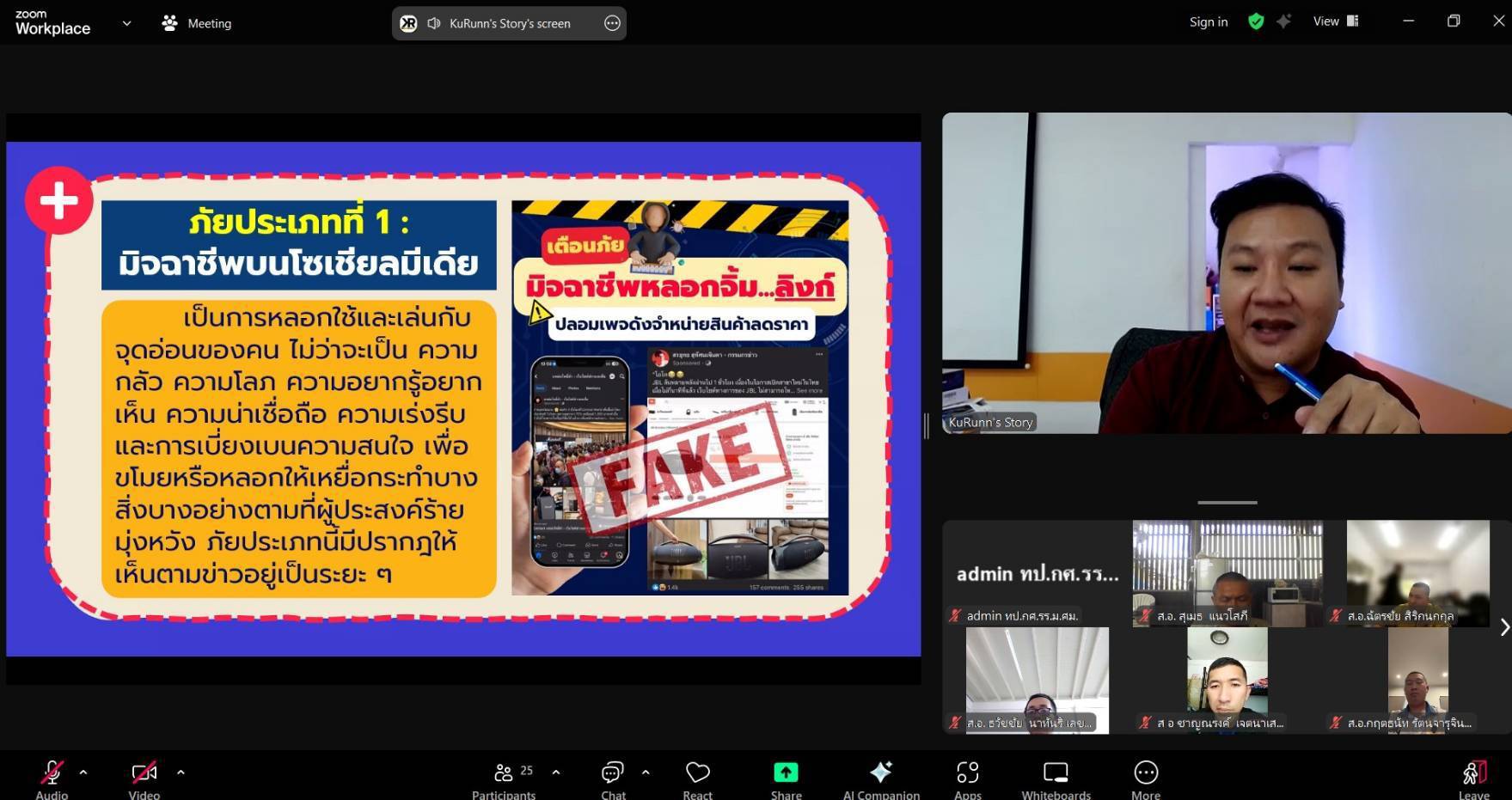This screenshot has width=1512, height=800.
Task: Expand the caret next to Participants
Action: point(556,773)
